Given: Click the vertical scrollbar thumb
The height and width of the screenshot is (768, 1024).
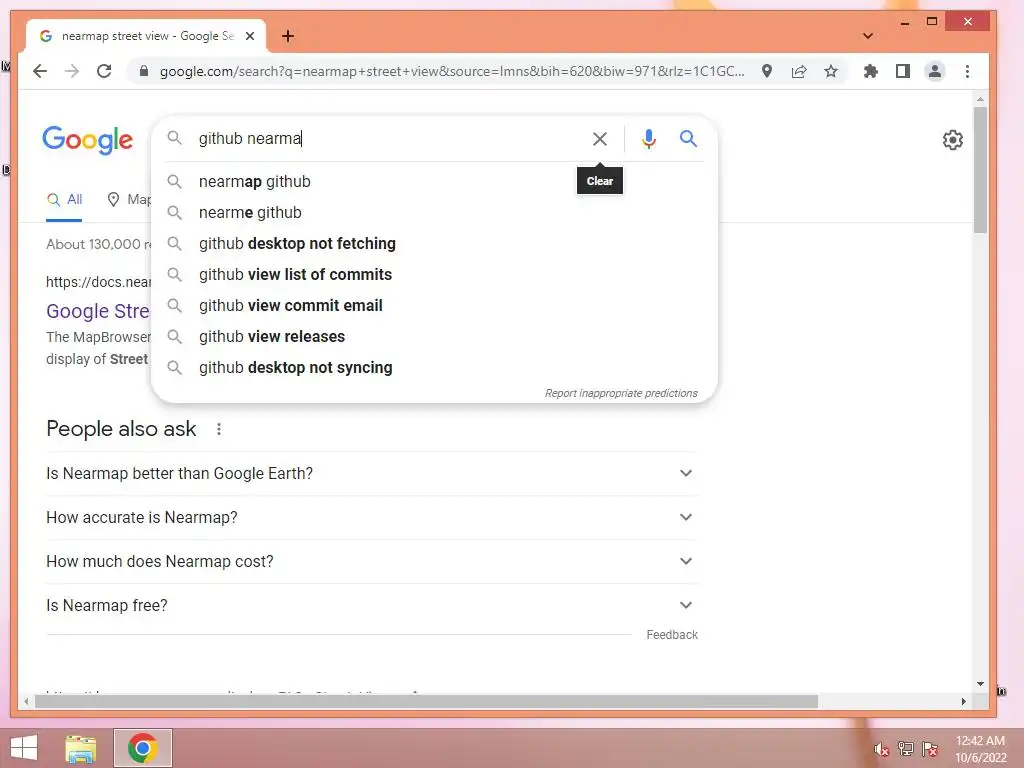Looking at the screenshot, I should click(980, 170).
